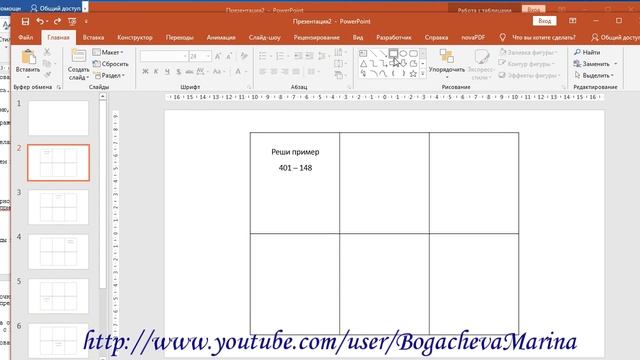
Task: Open the Aa change case dropdown
Action: (219, 72)
